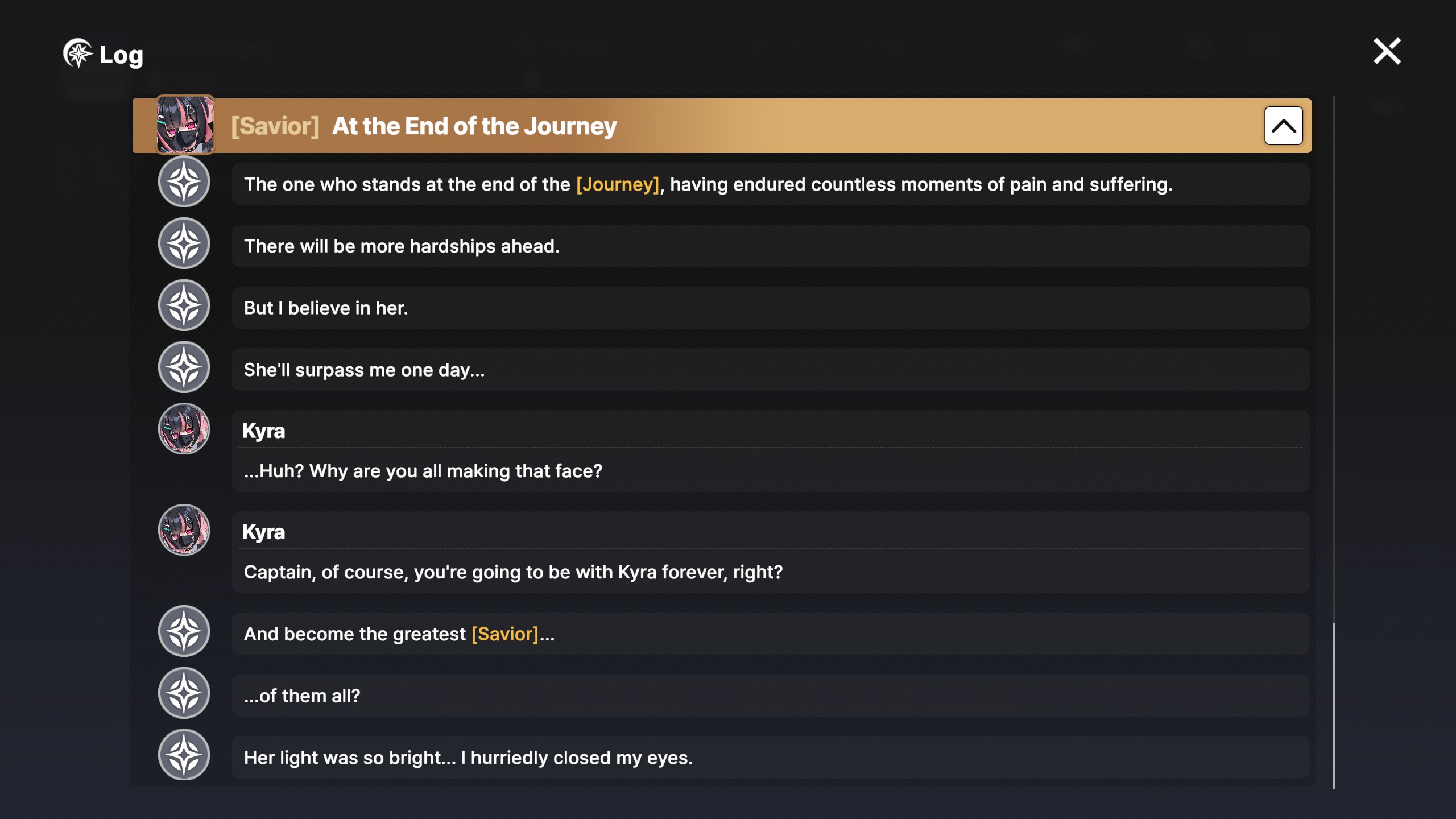Click Kyra avatar next to 'Why are you all making that face'

(184, 429)
